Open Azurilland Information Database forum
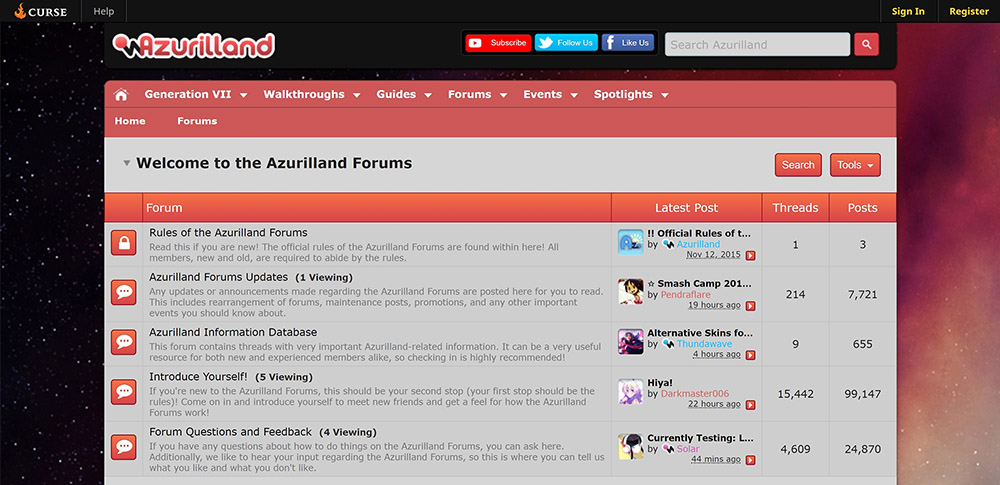Image resolution: width=1000 pixels, height=485 pixels. click(233, 332)
